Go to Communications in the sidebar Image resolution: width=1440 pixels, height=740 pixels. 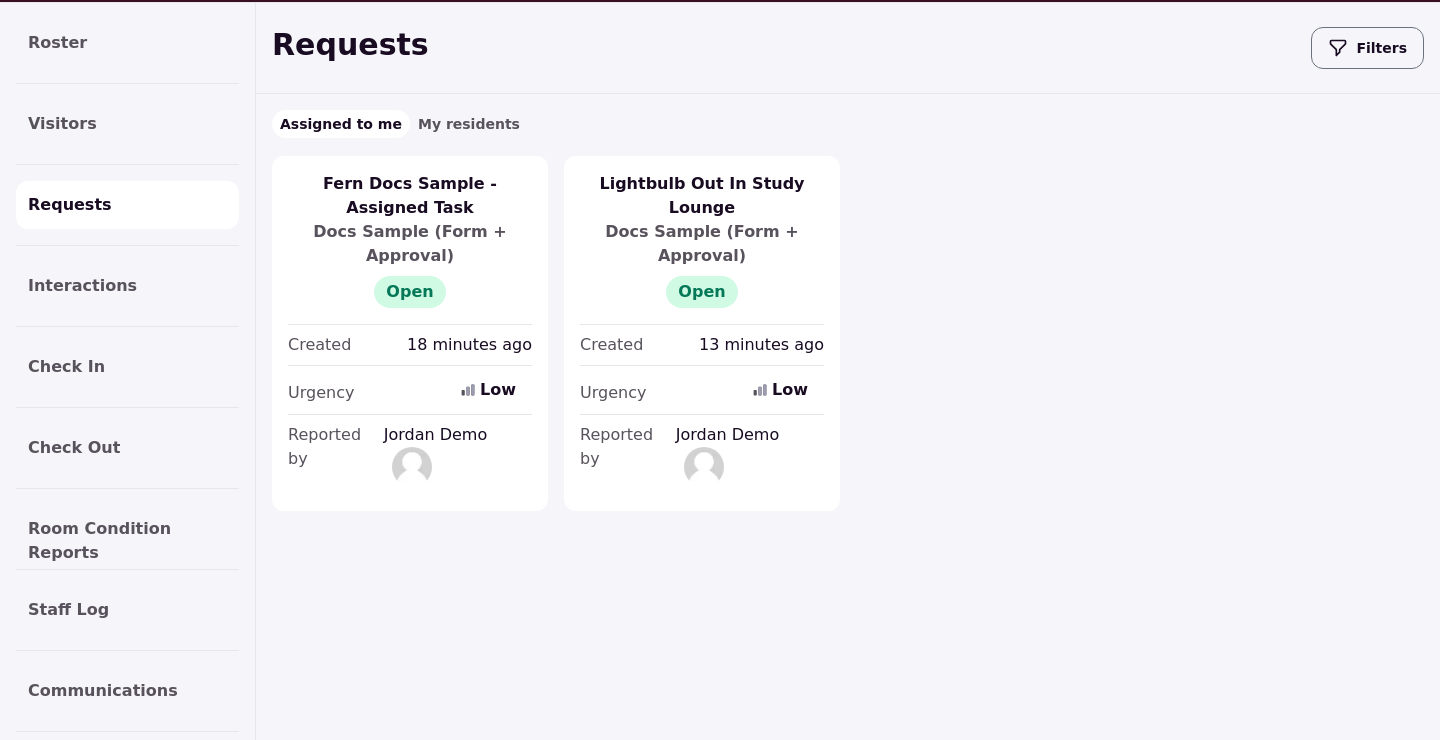click(127, 691)
